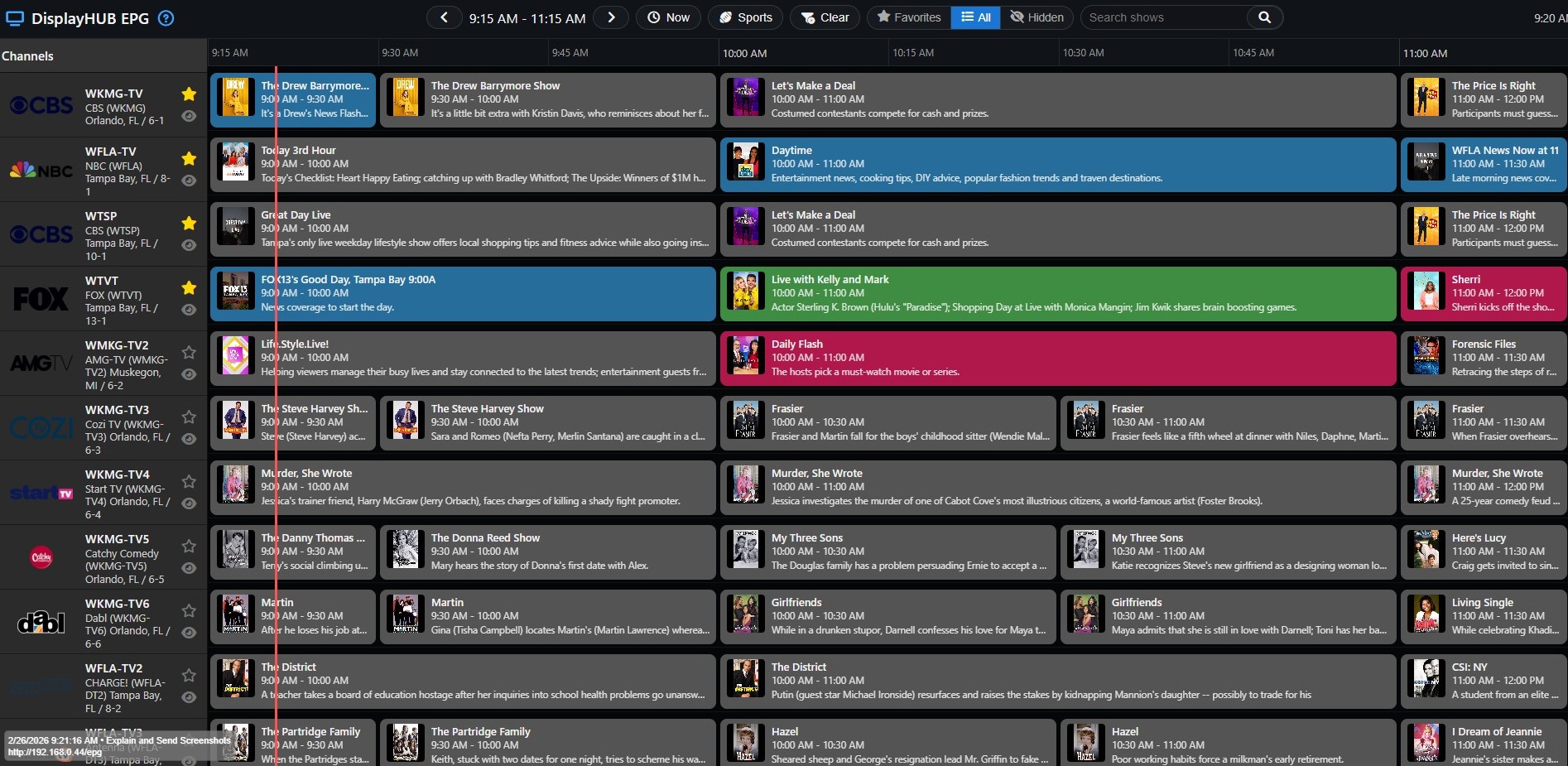Filter by Sports button

(745, 17)
